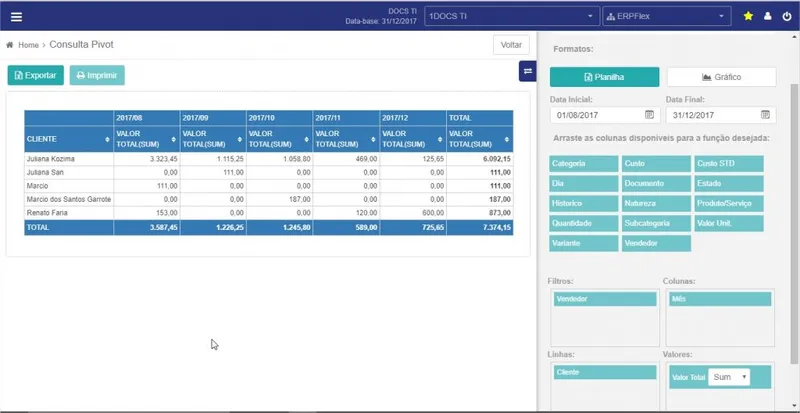The height and width of the screenshot is (413, 800).
Task: Sort by TOTAL column sort arrows
Action: coord(507,139)
